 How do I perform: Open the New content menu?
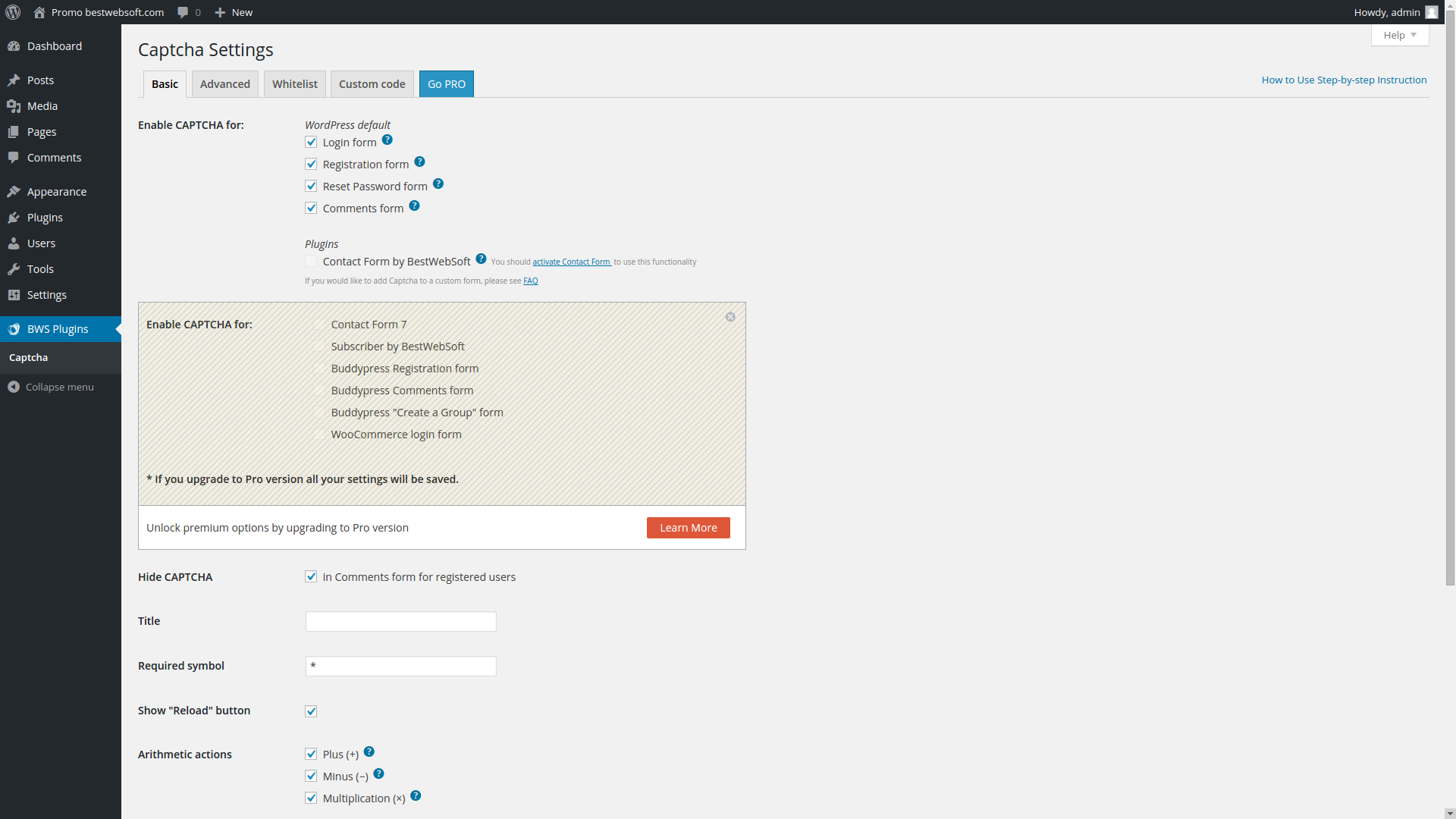pyautogui.click(x=234, y=12)
